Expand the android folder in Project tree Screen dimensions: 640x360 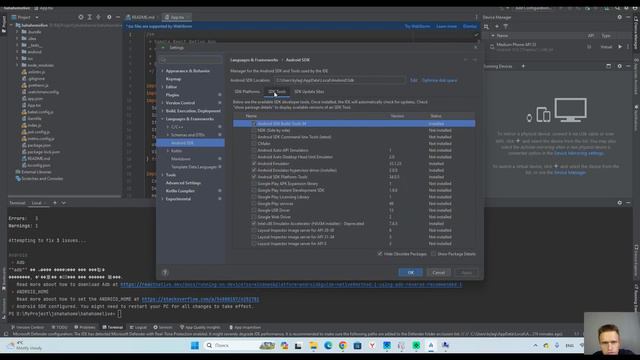pyautogui.click(x=18, y=52)
